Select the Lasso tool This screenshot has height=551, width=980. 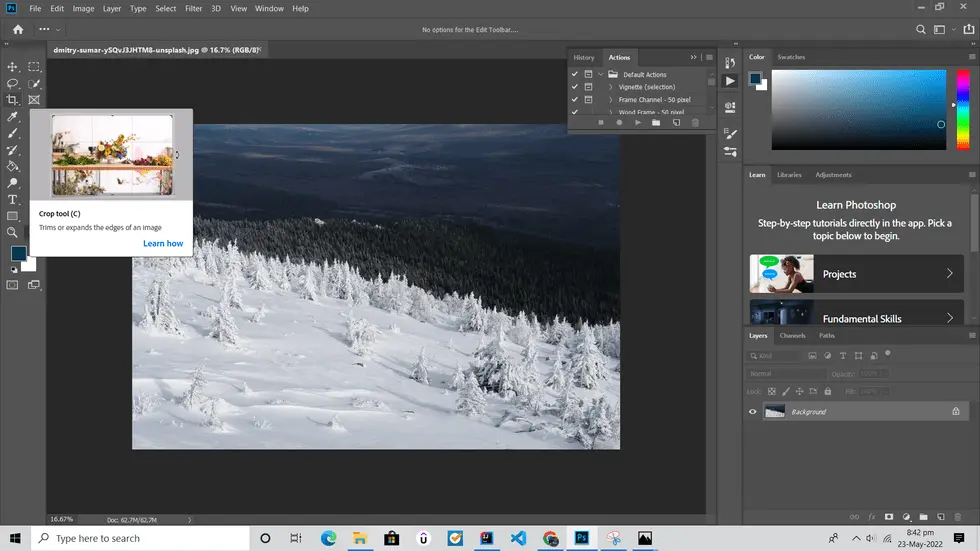pyautogui.click(x=12, y=83)
